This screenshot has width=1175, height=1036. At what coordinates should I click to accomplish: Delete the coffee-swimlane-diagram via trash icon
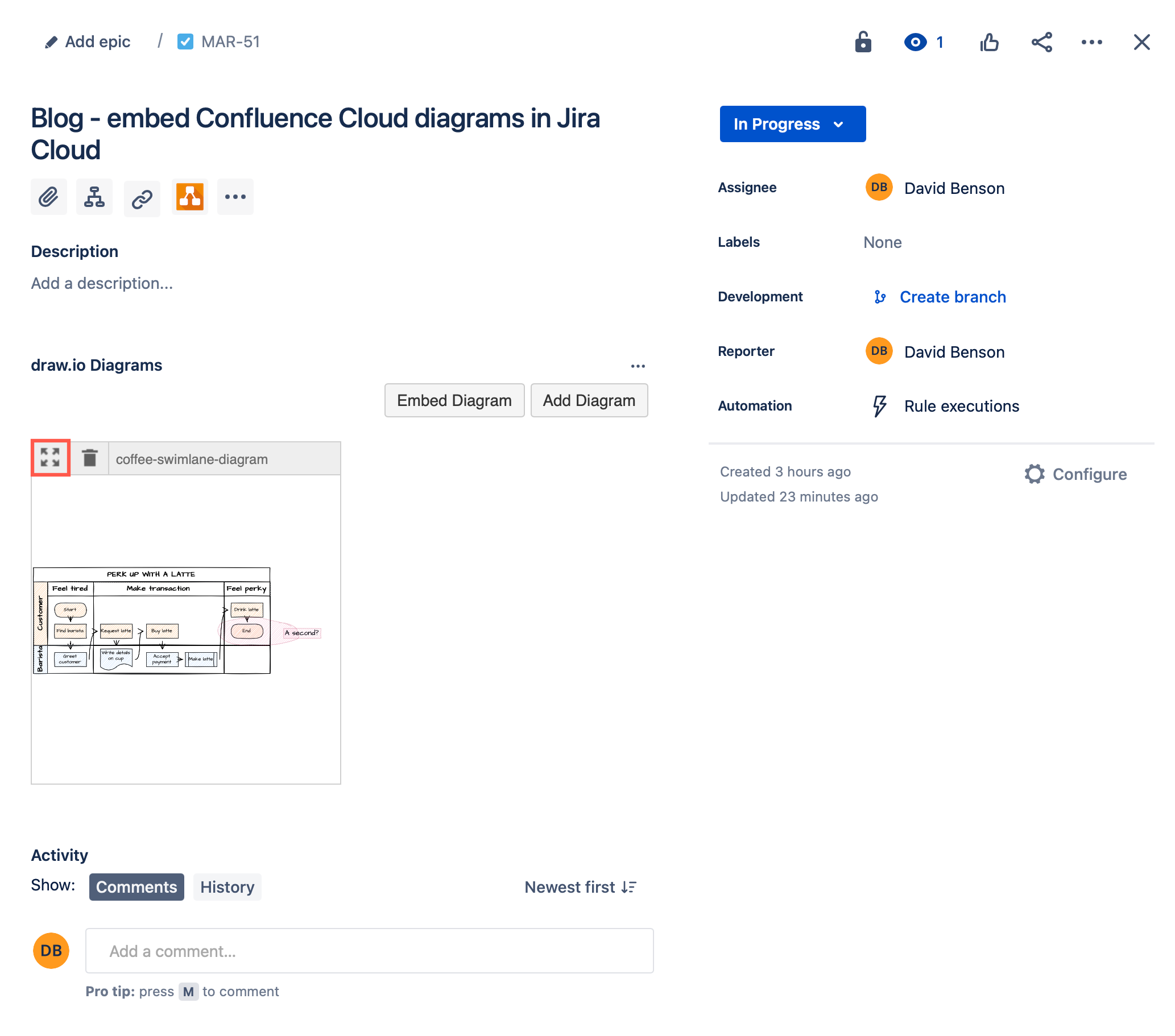[90, 457]
